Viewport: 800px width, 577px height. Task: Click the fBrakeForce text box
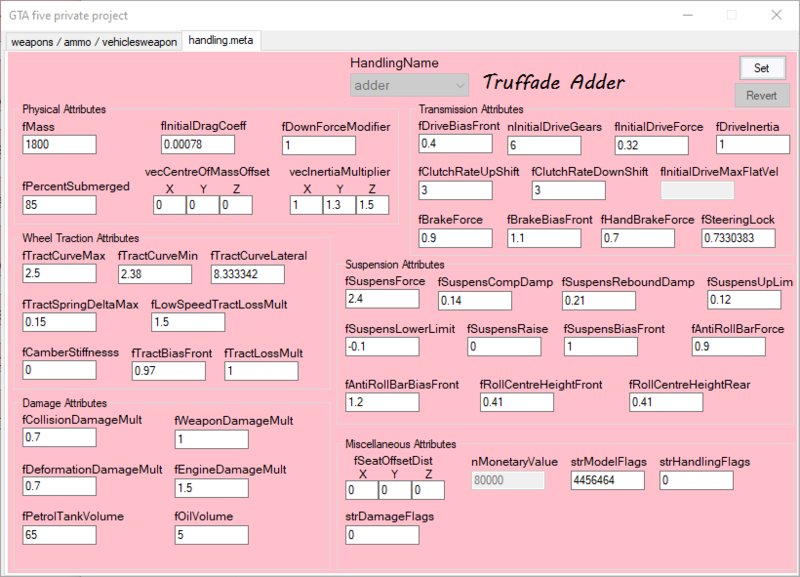(455, 238)
